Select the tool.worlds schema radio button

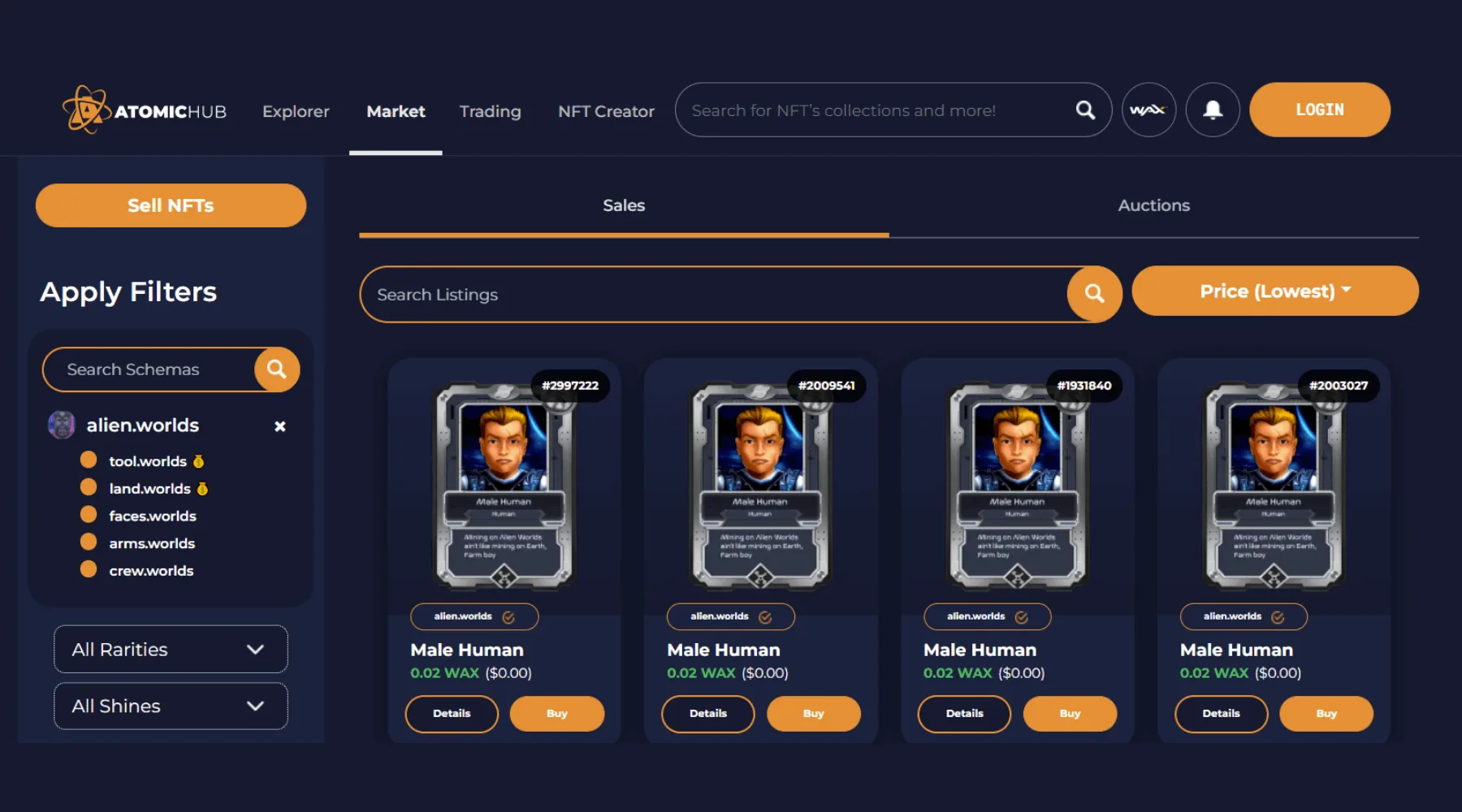pyautogui.click(x=89, y=460)
